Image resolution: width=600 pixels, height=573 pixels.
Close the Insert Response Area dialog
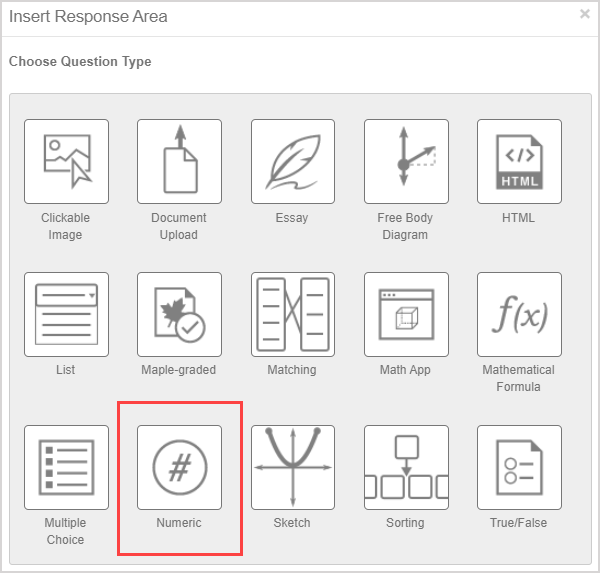point(584,14)
